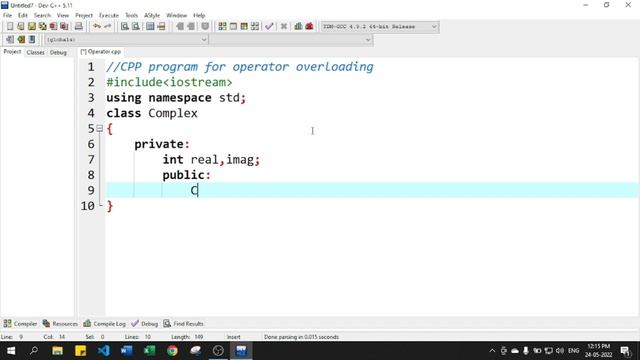Expand the (globals) scope dropdown
Screen dimensions: 640x360
[127, 40]
